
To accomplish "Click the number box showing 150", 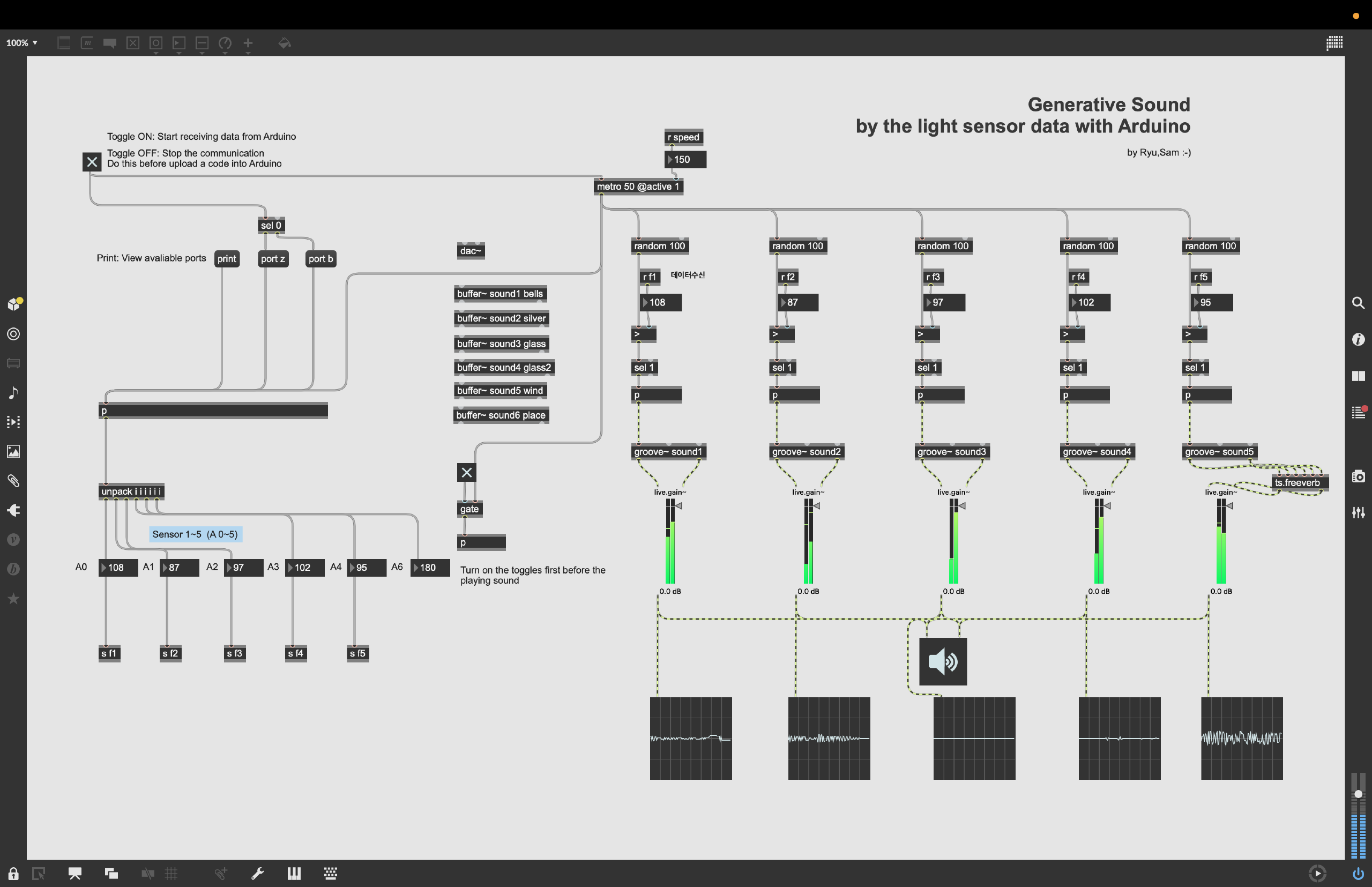I will click(x=685, y=160).
